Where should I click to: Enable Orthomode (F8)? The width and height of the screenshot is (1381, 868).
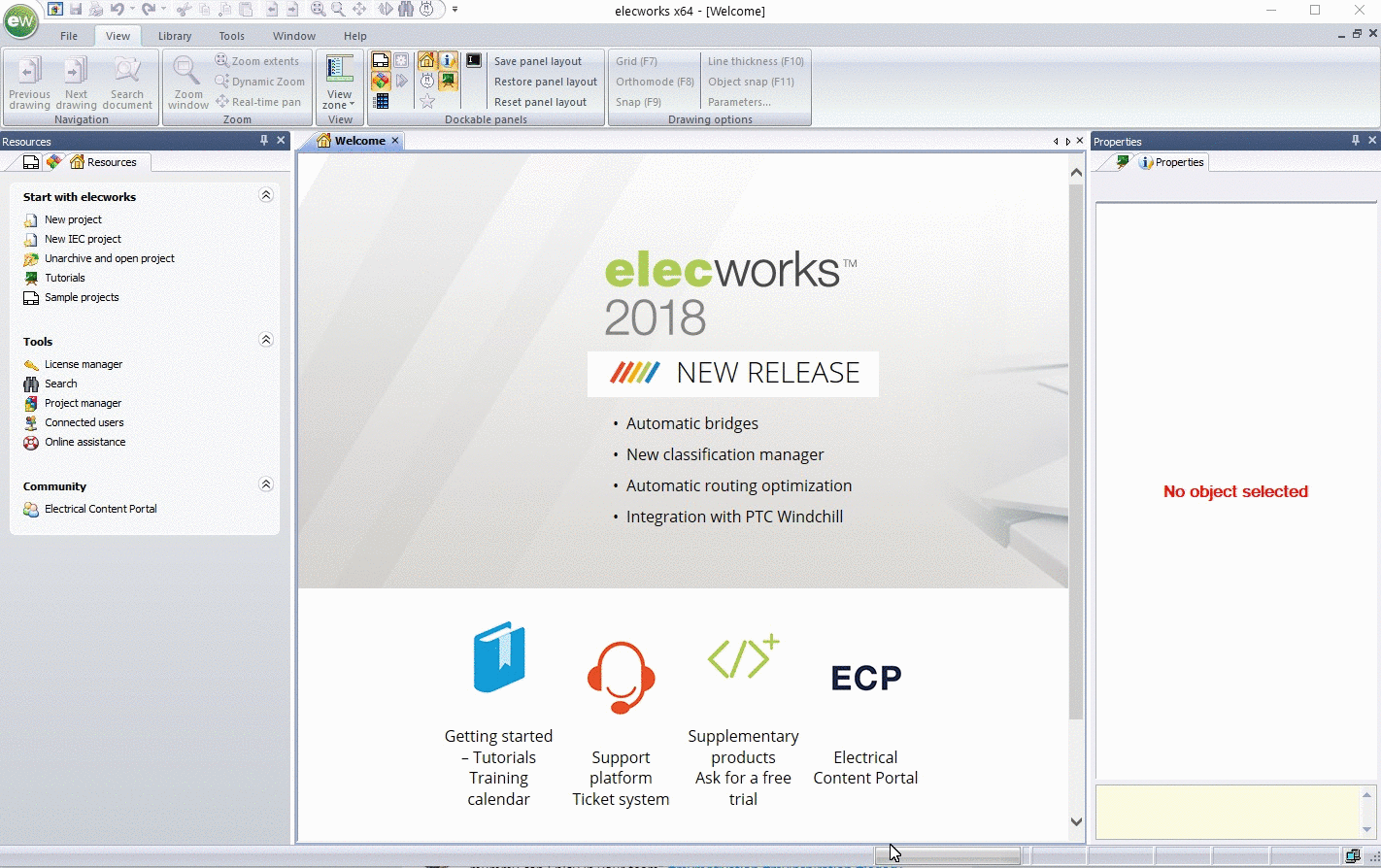click(654, 81)
